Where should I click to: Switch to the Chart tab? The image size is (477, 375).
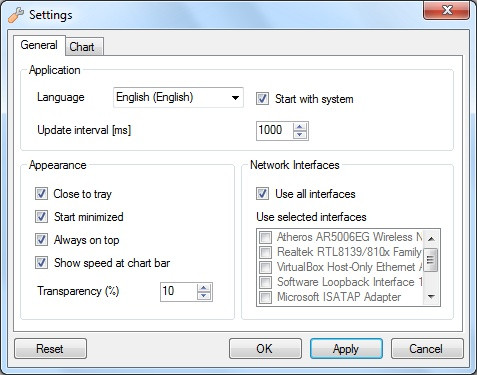84,47
